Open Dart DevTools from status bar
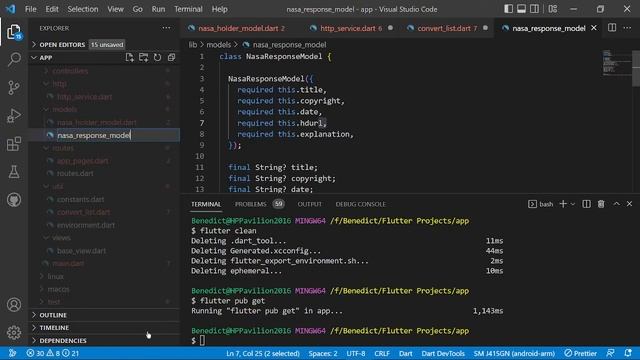640x360 pixels. 443,353
